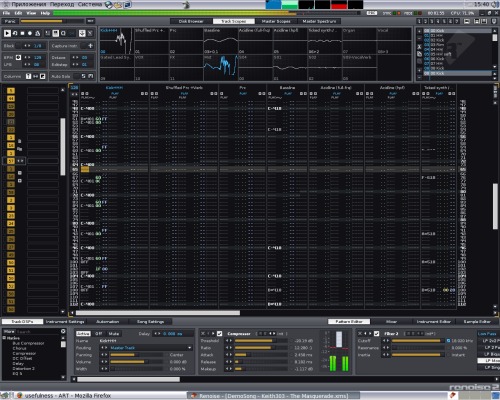Stop playback with the Stop button

[x=22, y=33]
